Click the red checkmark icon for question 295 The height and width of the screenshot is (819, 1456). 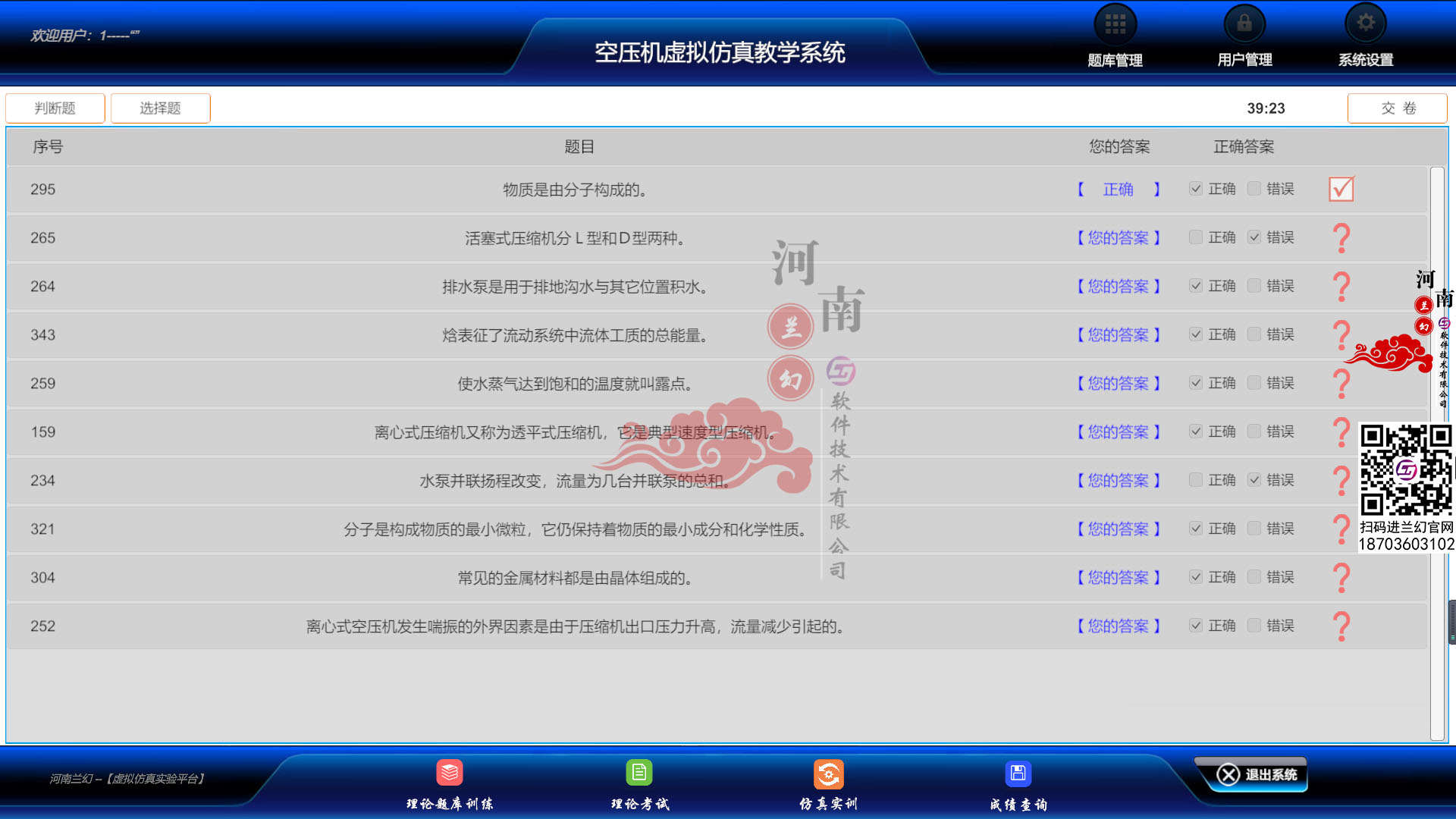pyautogui.click(x=1341, y=189)
